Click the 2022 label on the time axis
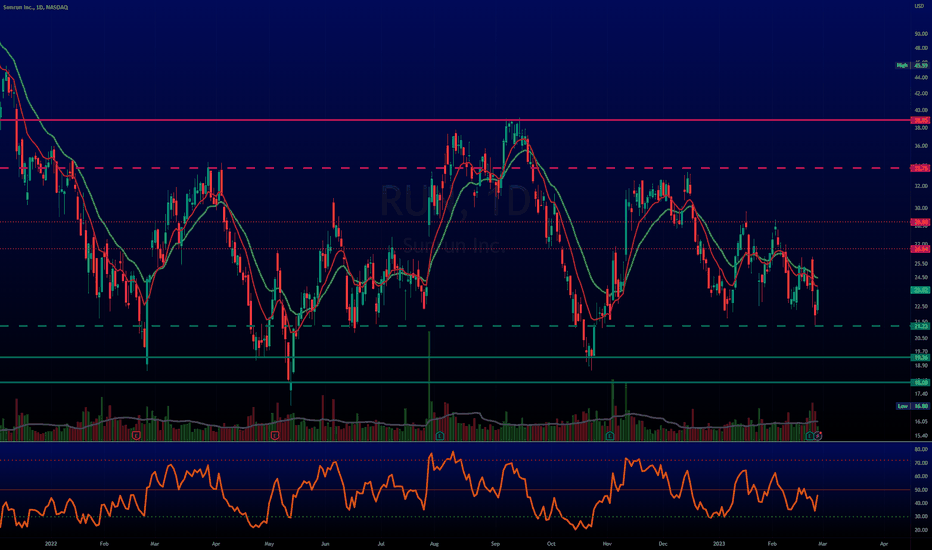This screenshot has height=550, width=932. point(51,543)
